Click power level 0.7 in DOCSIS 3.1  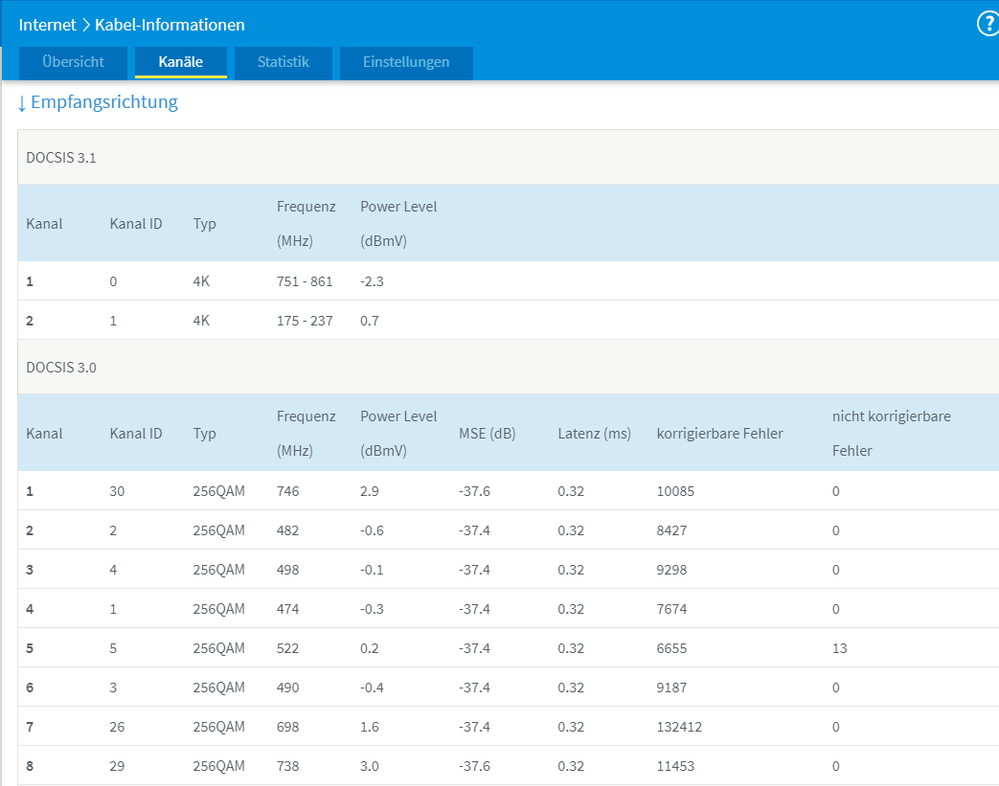(x=370, y=321)
